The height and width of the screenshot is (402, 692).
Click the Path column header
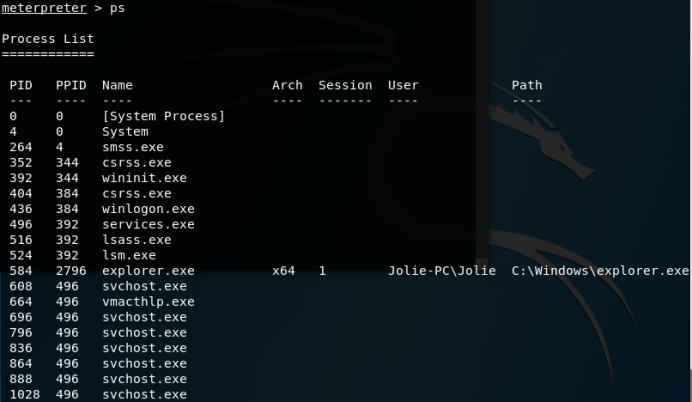527,85
